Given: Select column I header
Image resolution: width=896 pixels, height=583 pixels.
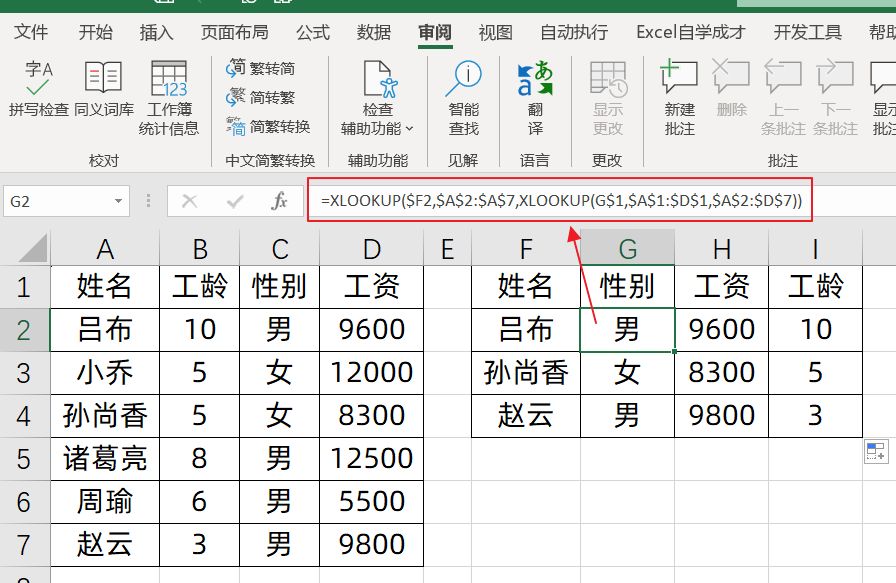Looking at the screenshot, I should tap(815, 249).
